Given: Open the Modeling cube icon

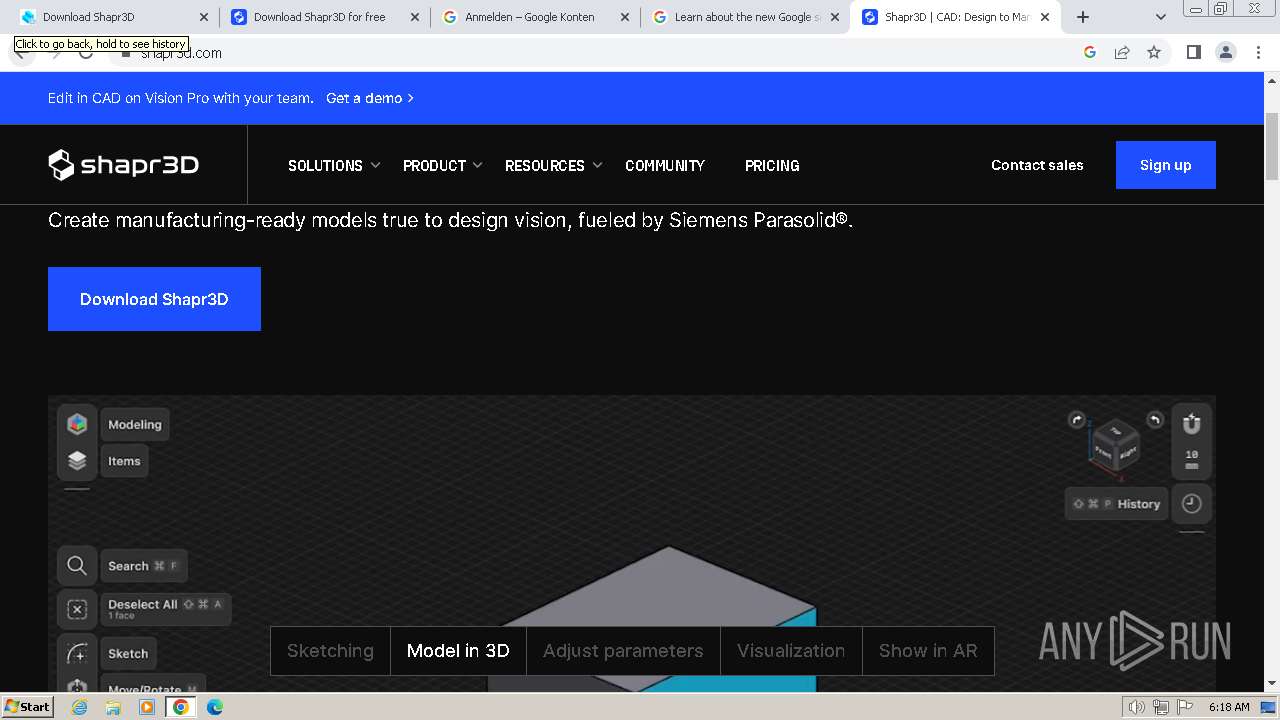Looking at the screenshot, I should [x=77, y=424].
